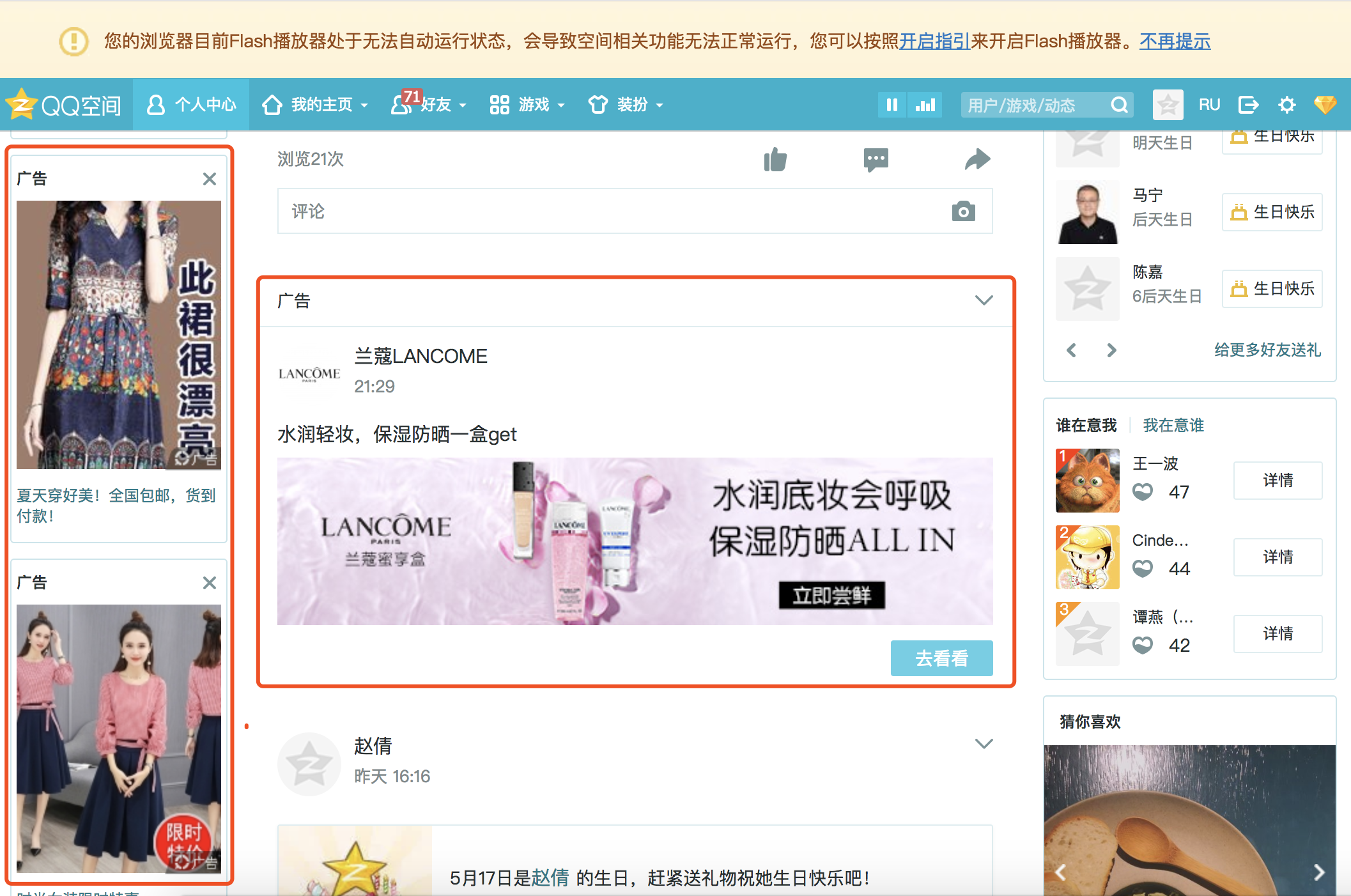Viewport: 1351px width, 896px height.
Task: Open the user avatar in navigation bar
Action: (x=1168, y=104)
